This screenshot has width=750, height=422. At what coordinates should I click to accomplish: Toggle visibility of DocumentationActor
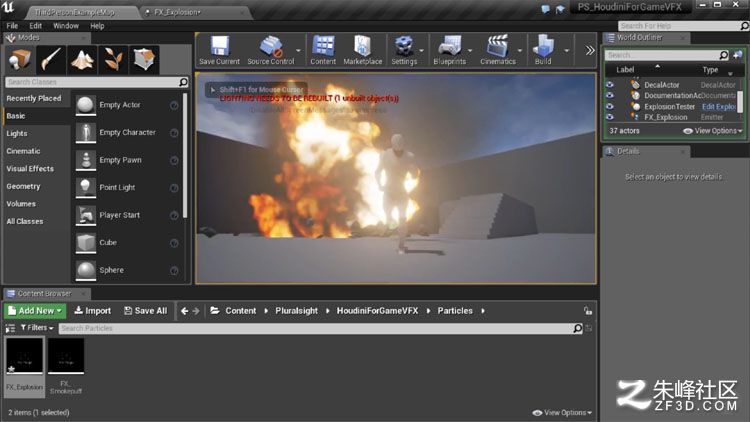pos(609,95)
